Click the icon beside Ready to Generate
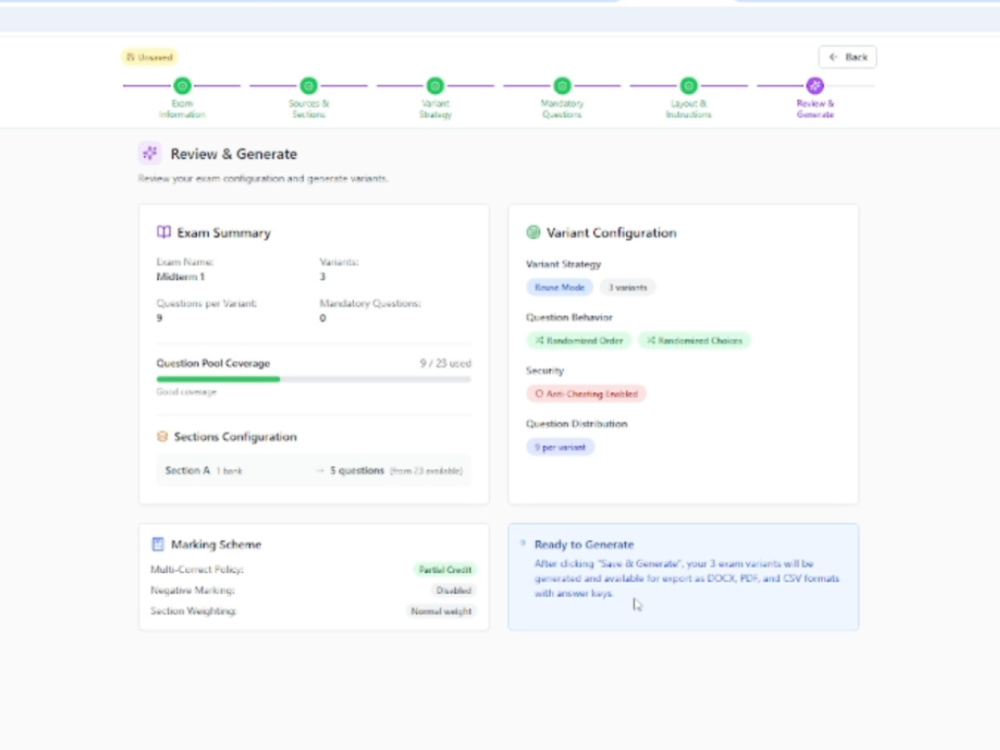 click(x=523, y=543)
